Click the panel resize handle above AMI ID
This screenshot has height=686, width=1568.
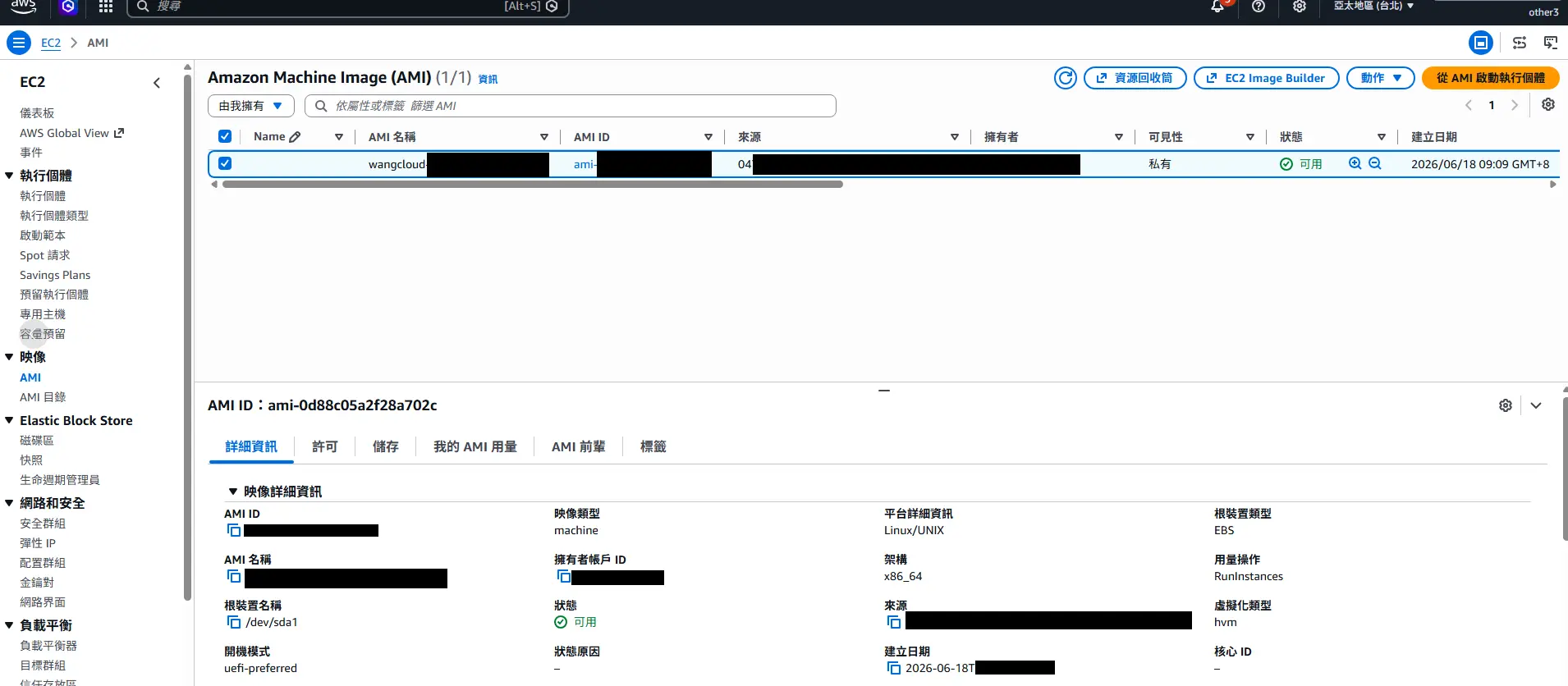[x=884, y=391]
